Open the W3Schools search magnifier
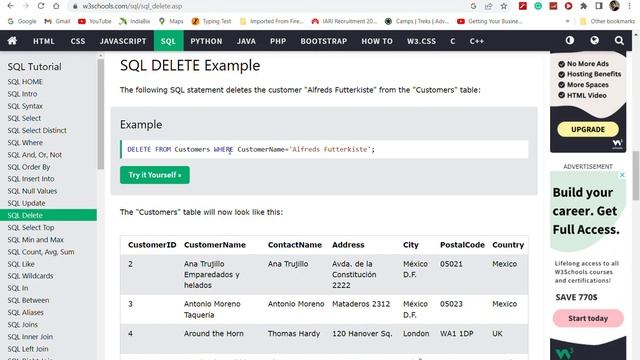Image resolution: width=640 pixels, height=360 pixels. coord(619,40)
